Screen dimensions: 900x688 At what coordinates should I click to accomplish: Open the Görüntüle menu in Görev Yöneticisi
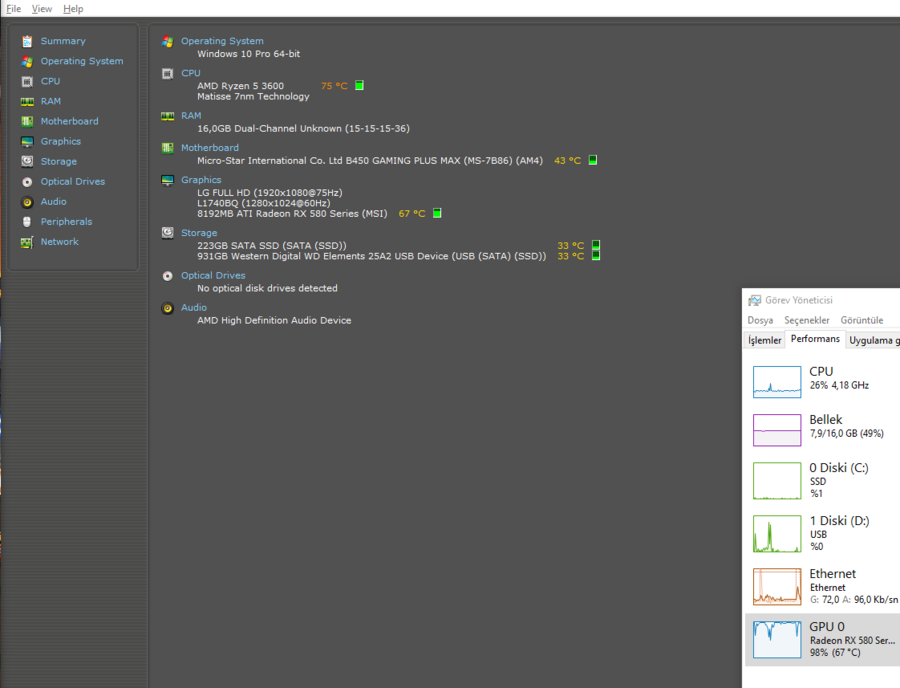click(x=862, y=320)
